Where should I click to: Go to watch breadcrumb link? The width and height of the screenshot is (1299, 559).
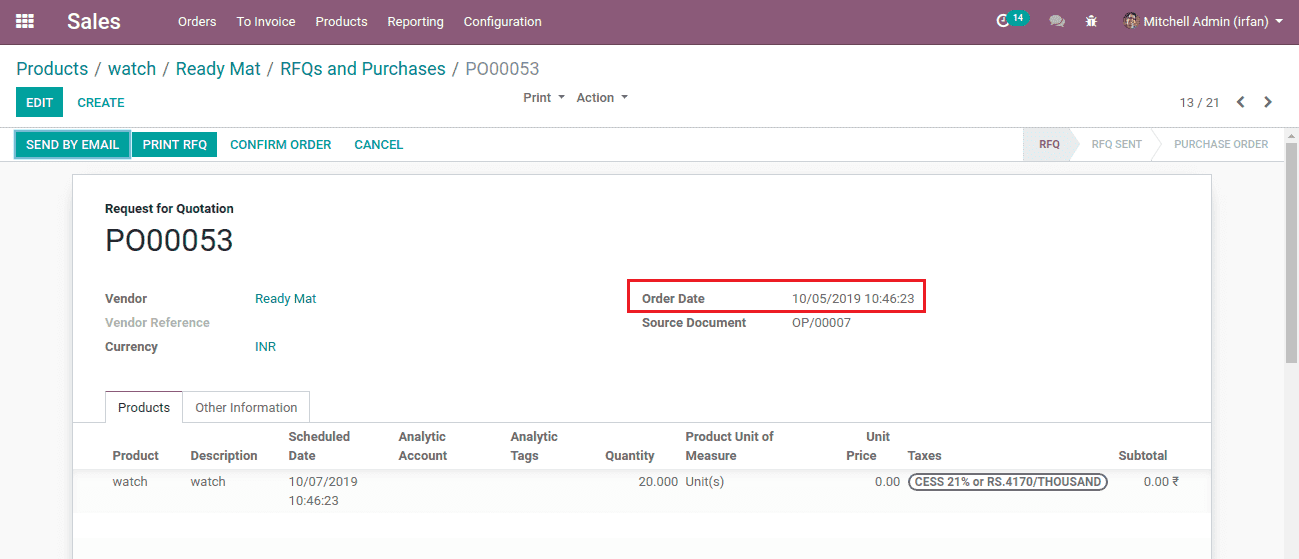(132, 69)
